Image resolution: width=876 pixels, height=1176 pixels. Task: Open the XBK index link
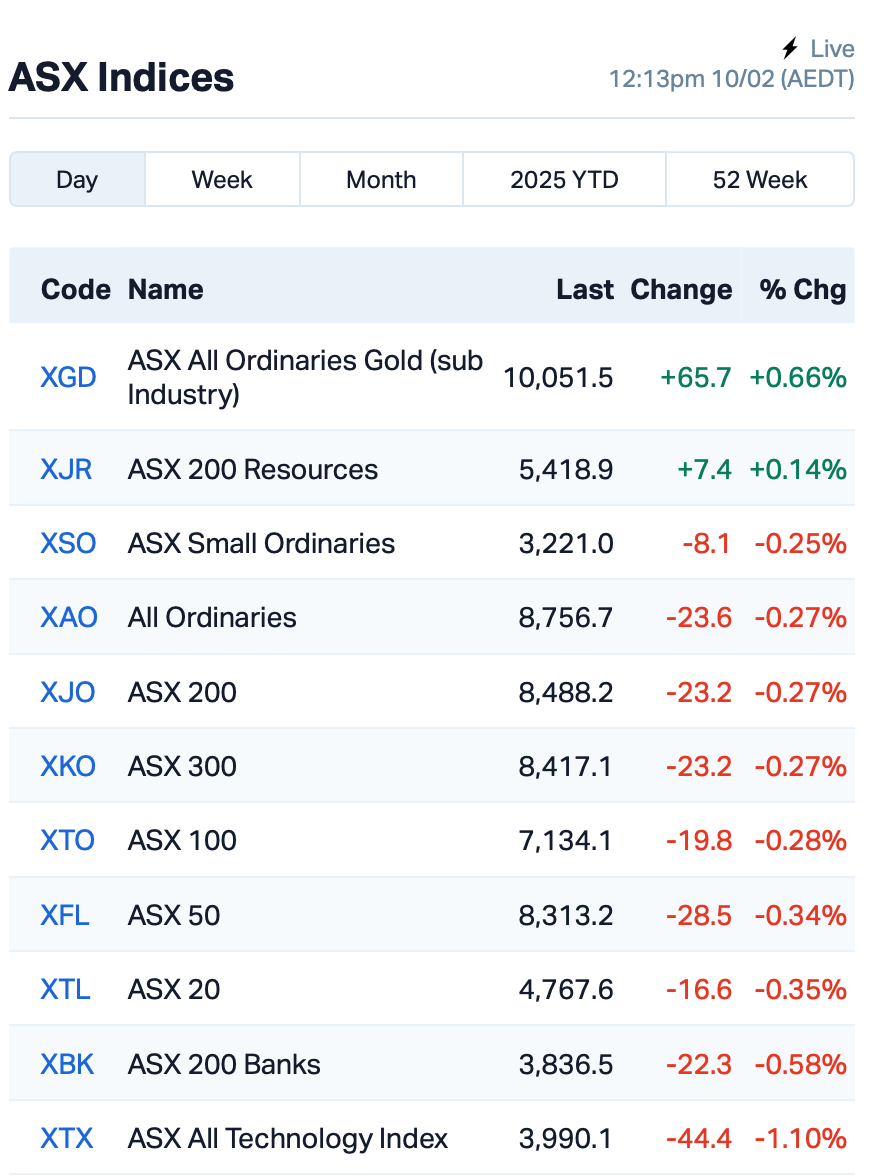68,1064
